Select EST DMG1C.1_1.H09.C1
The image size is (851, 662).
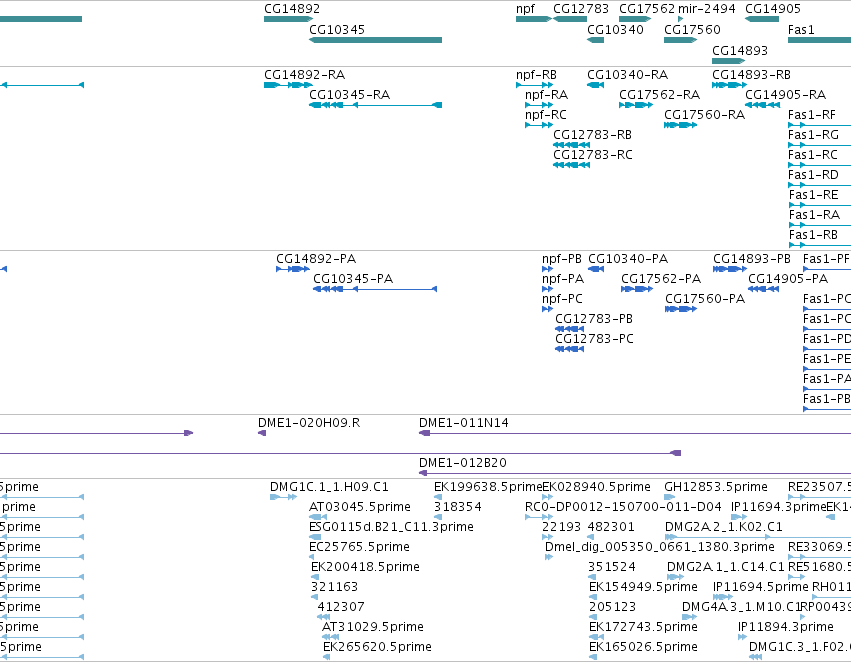[x=329, y=487]
